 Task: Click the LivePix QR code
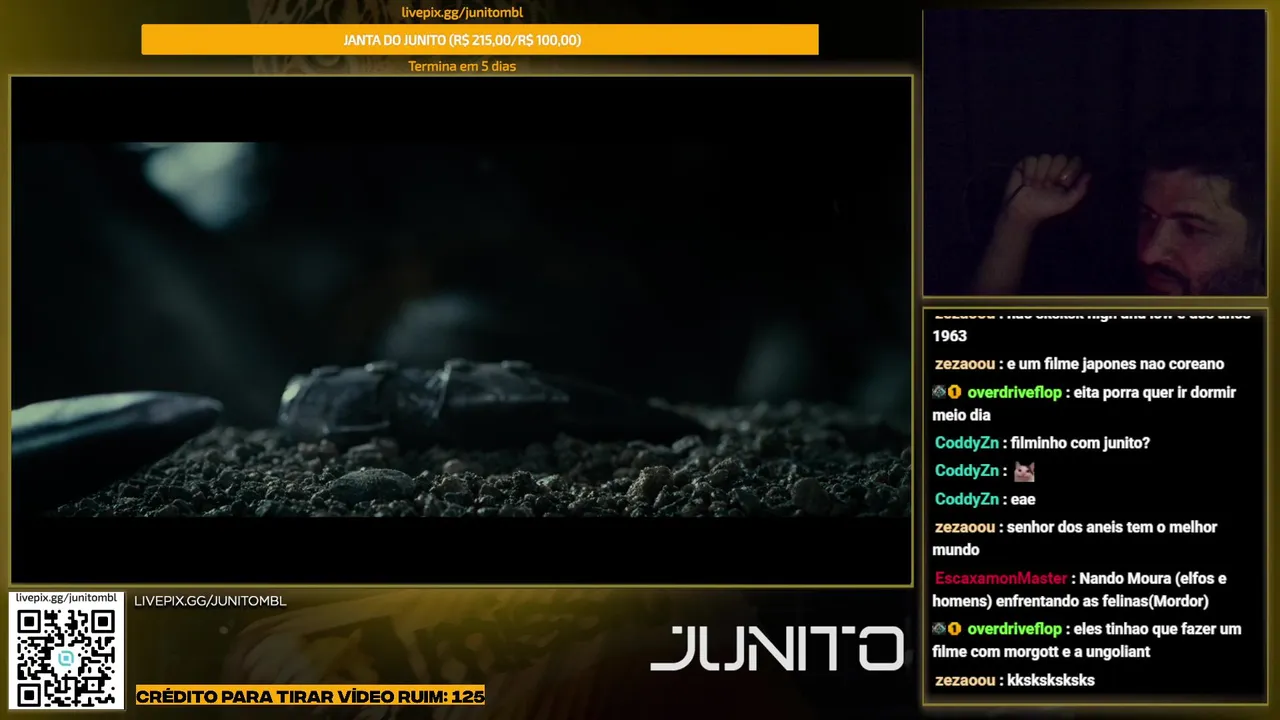pos(66,657)
